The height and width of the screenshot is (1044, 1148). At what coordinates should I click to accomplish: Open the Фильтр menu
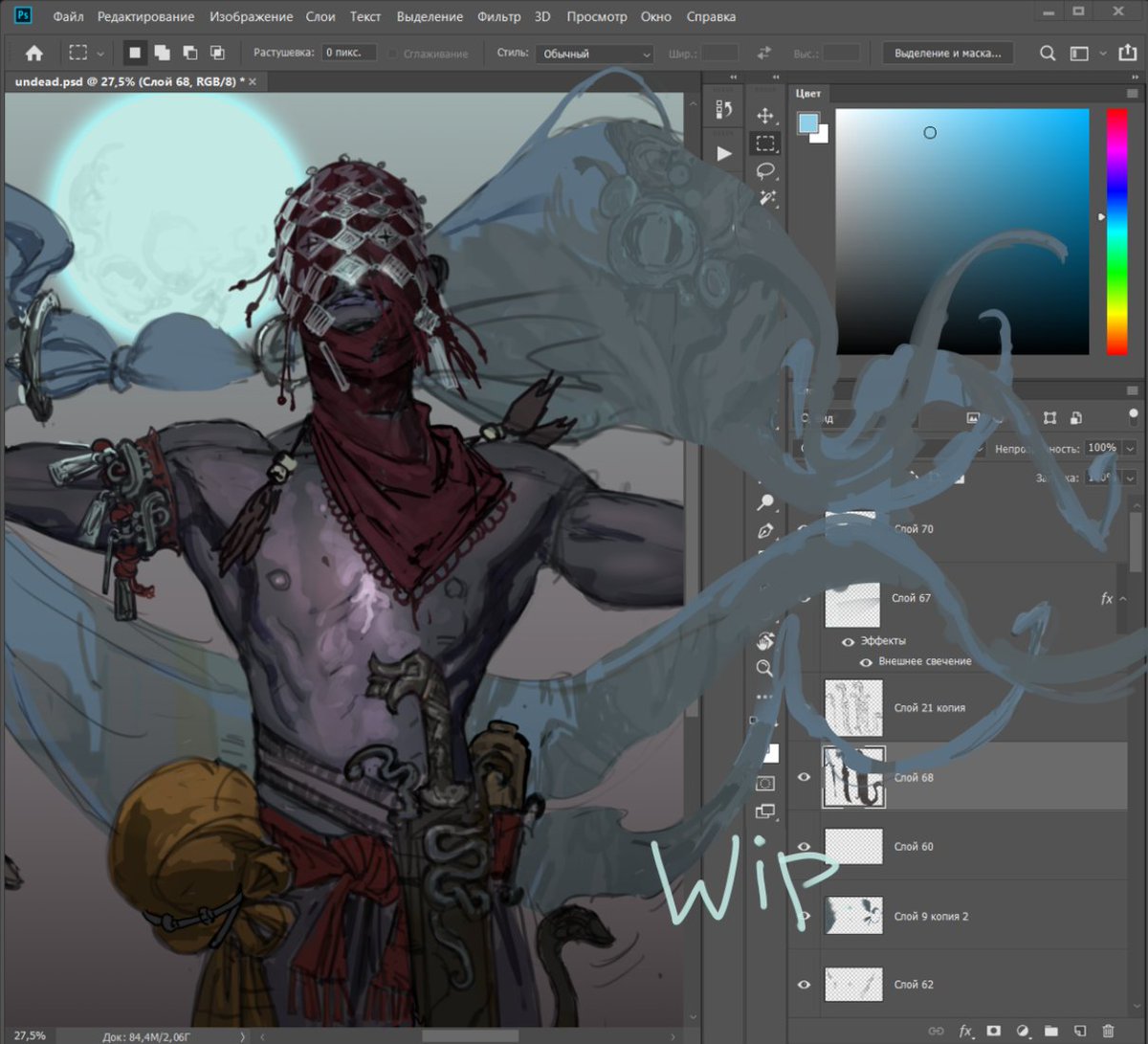(x=498, y=16)
